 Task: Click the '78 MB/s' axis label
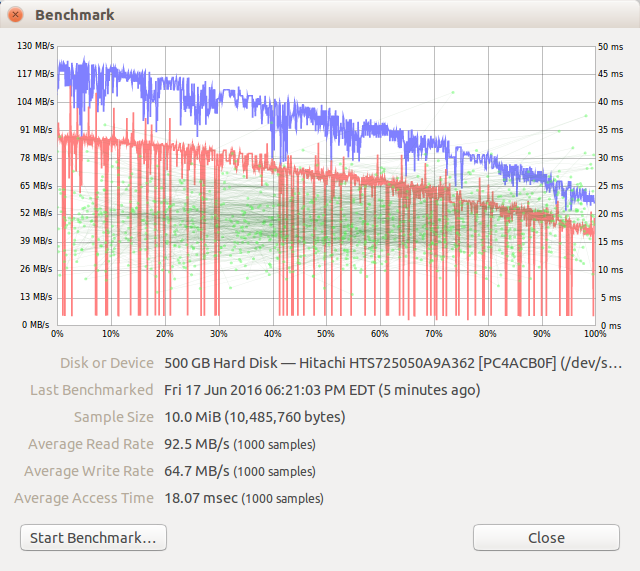click(x=36, y=158)
